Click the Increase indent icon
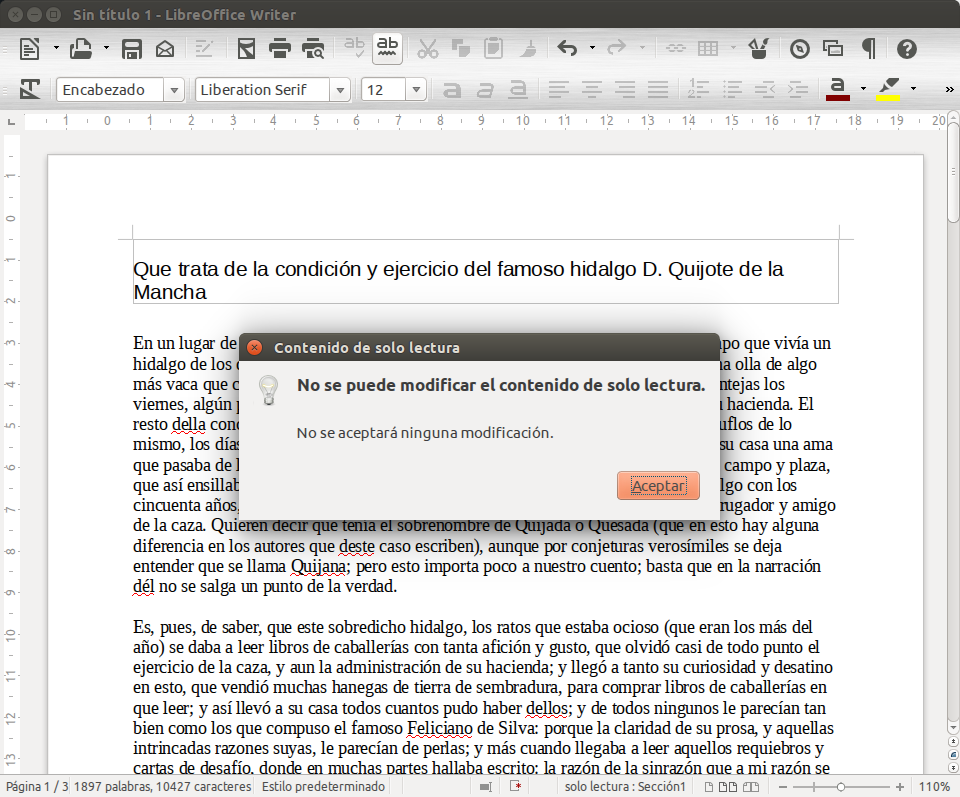 798,90
